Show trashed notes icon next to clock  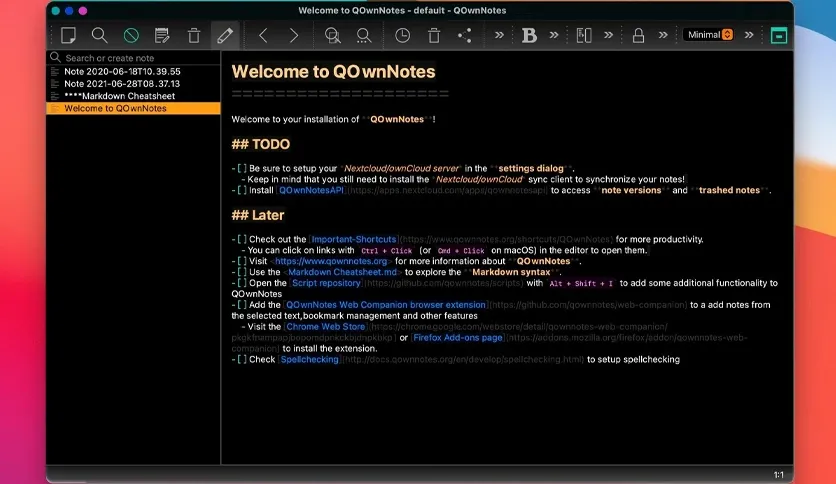[434, 35]
